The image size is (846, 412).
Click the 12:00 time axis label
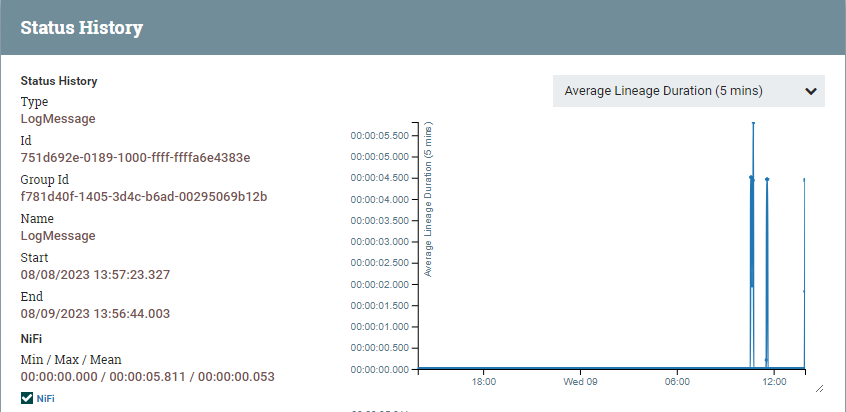click(x=774, y=382)
